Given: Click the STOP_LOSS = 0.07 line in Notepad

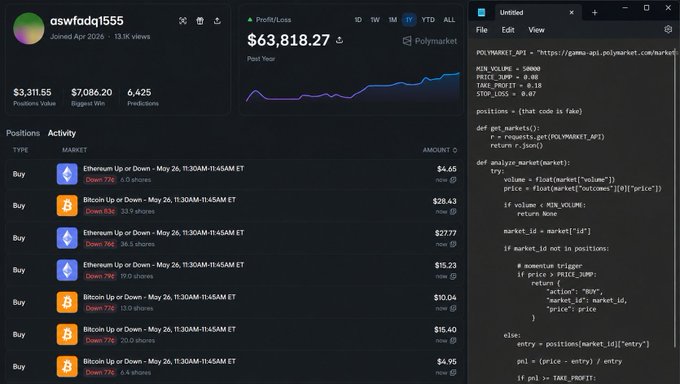Looking at the screenshot, I should coord(506,94).
